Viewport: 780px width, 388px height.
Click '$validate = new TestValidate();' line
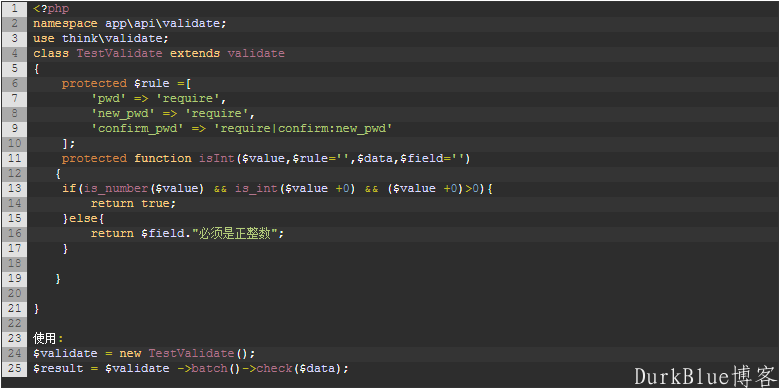click(x=144, y=353)
